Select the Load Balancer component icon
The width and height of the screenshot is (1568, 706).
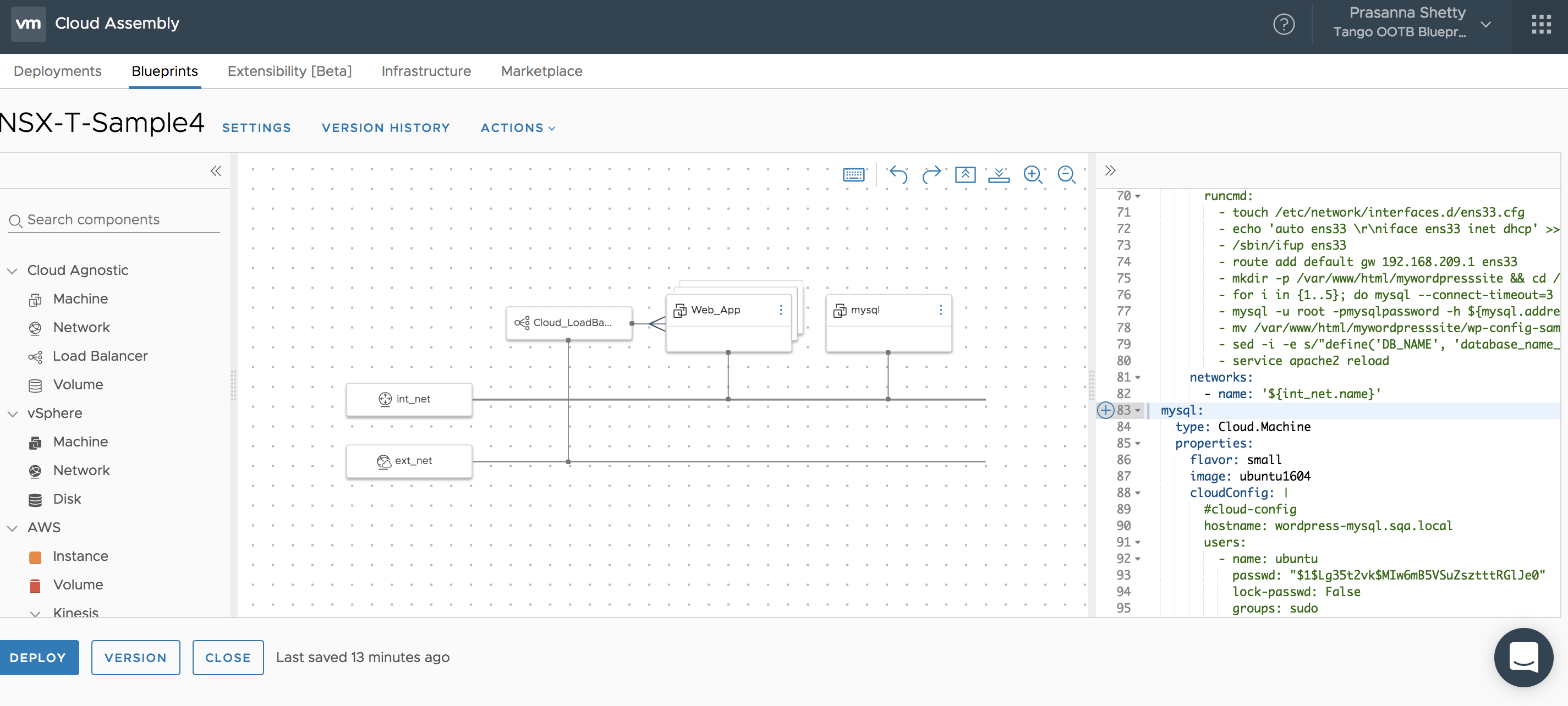(35, 356)
